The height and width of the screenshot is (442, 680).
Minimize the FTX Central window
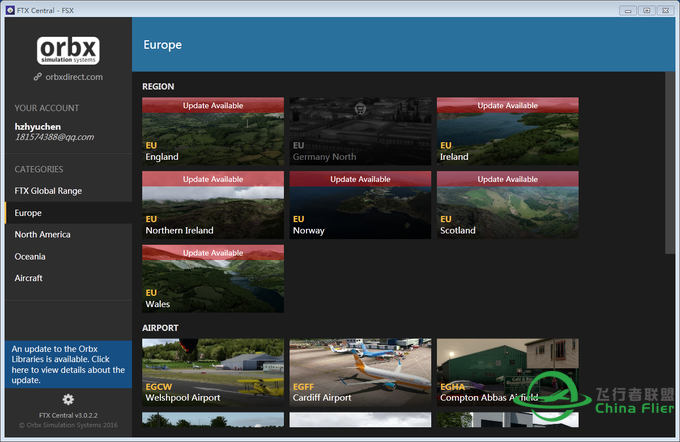click(628, 10)
